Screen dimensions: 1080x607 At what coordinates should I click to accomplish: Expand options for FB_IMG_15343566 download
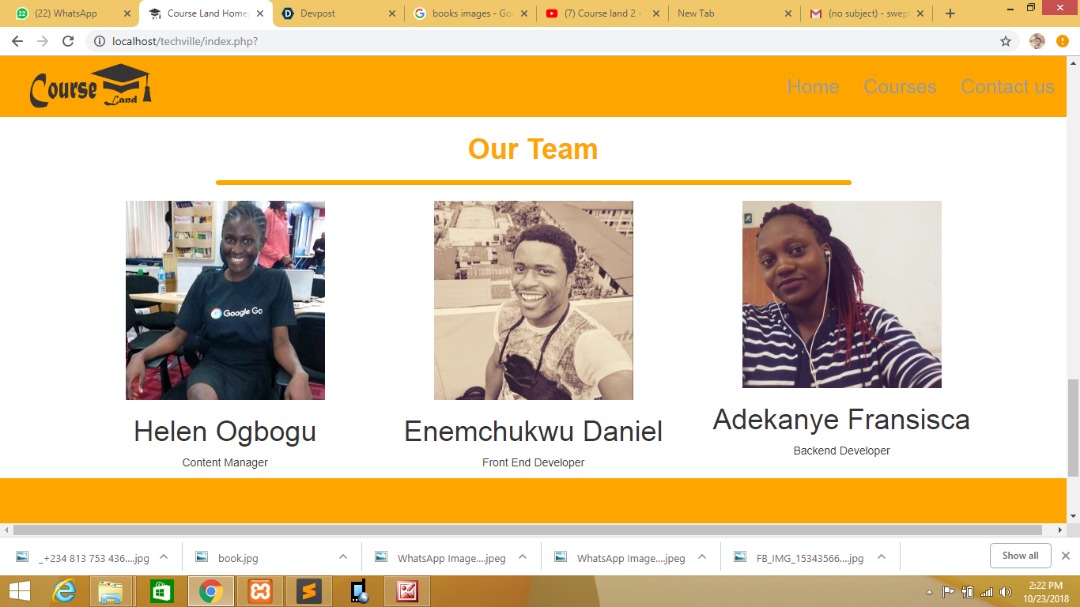[882, 557]
